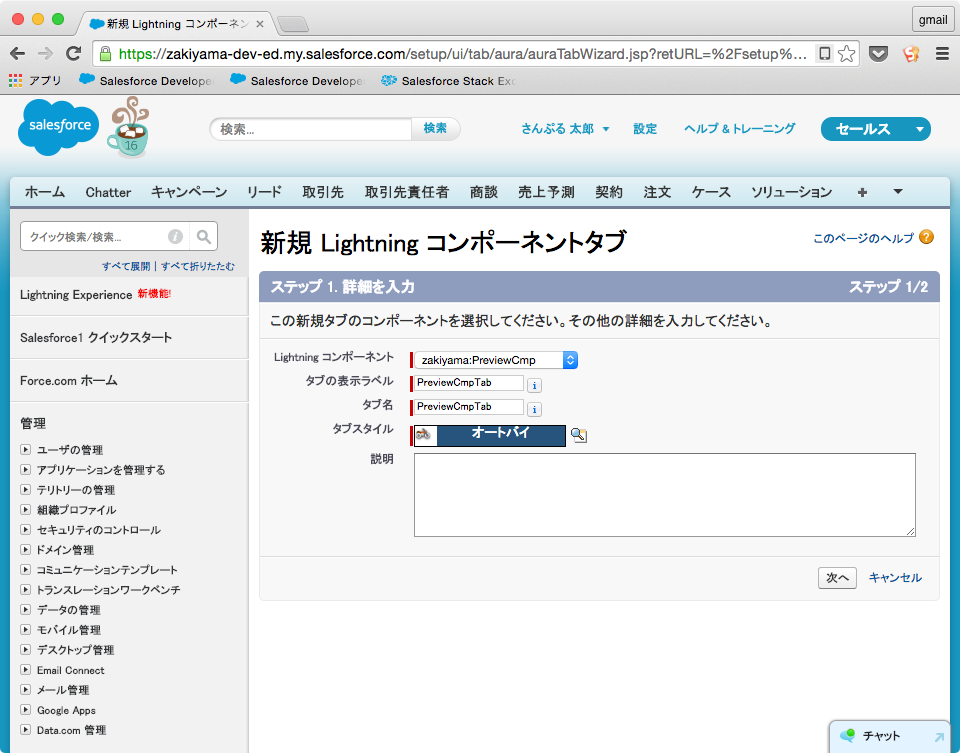Screen dimensions: 960x753
Task: Click the mobile device icon in the address bar
Action: (x=825, y=54)
